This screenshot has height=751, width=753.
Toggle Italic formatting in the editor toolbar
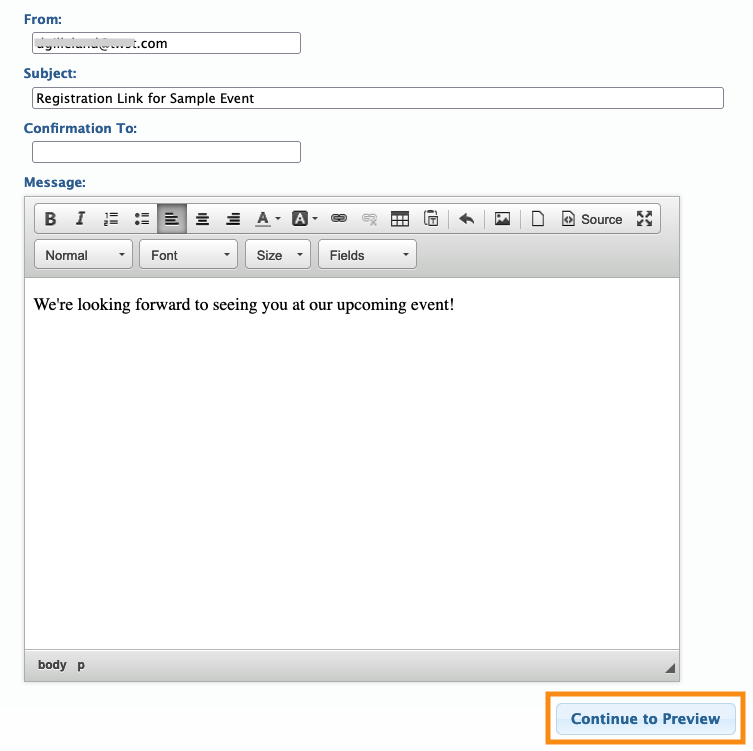80,219
